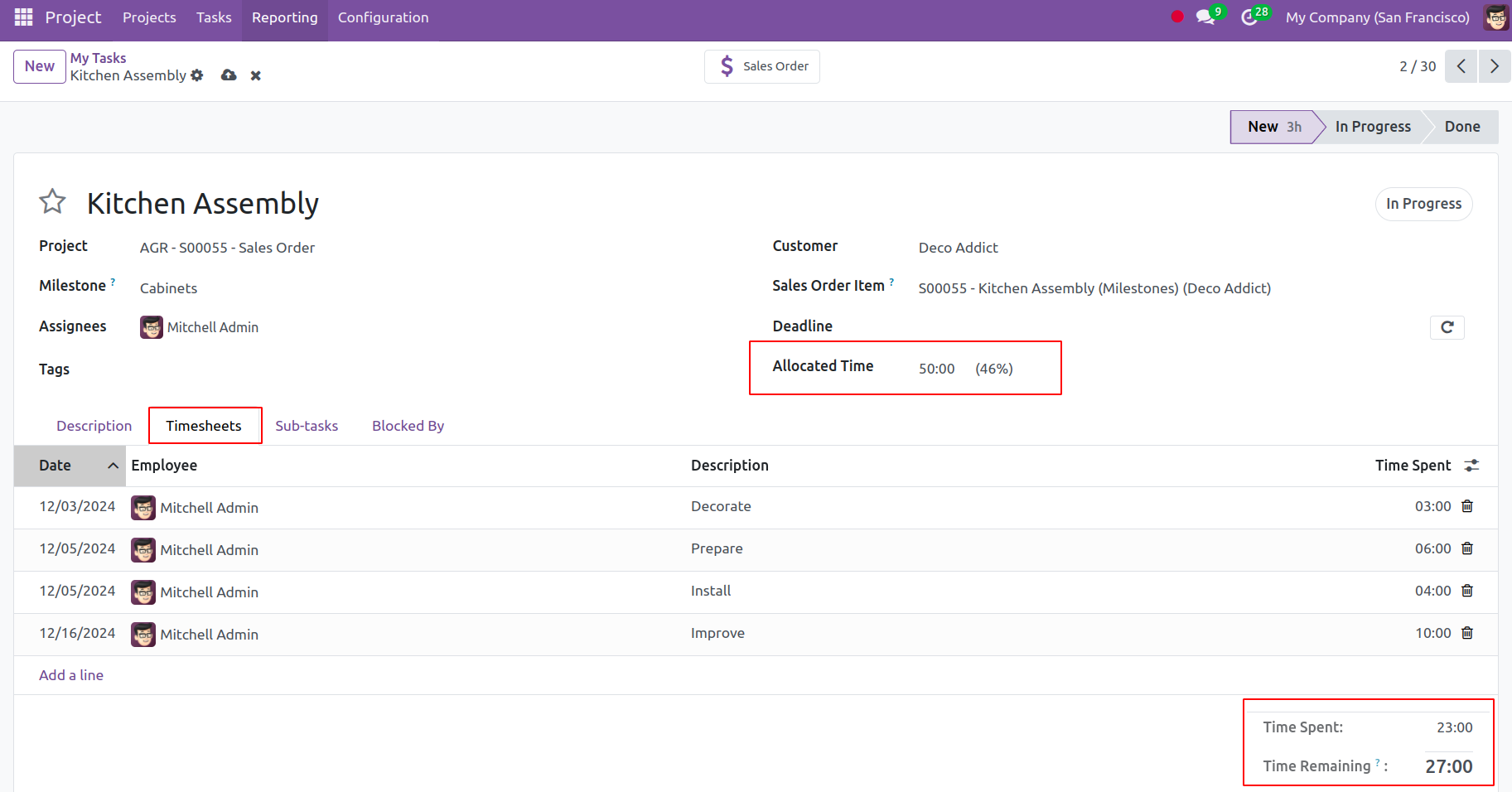The width and height of the screenshot is (1512, 792).
Task: Sort by the Time Spent column header
Action: click(x=1413, y=466)
